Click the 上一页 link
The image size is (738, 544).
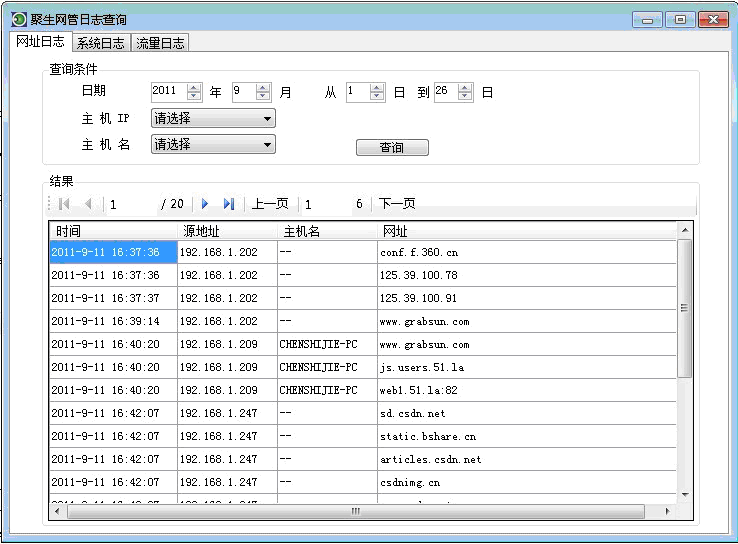pyautogui.click(x=270, y=204)
